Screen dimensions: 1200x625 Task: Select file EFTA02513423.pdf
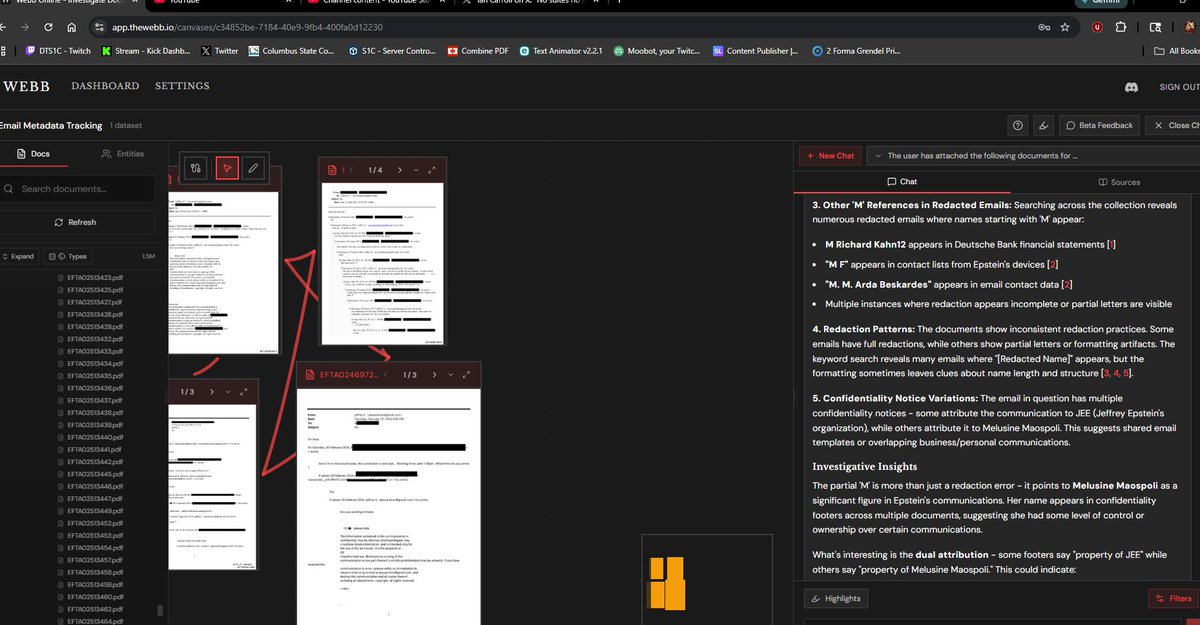point(94,277)
